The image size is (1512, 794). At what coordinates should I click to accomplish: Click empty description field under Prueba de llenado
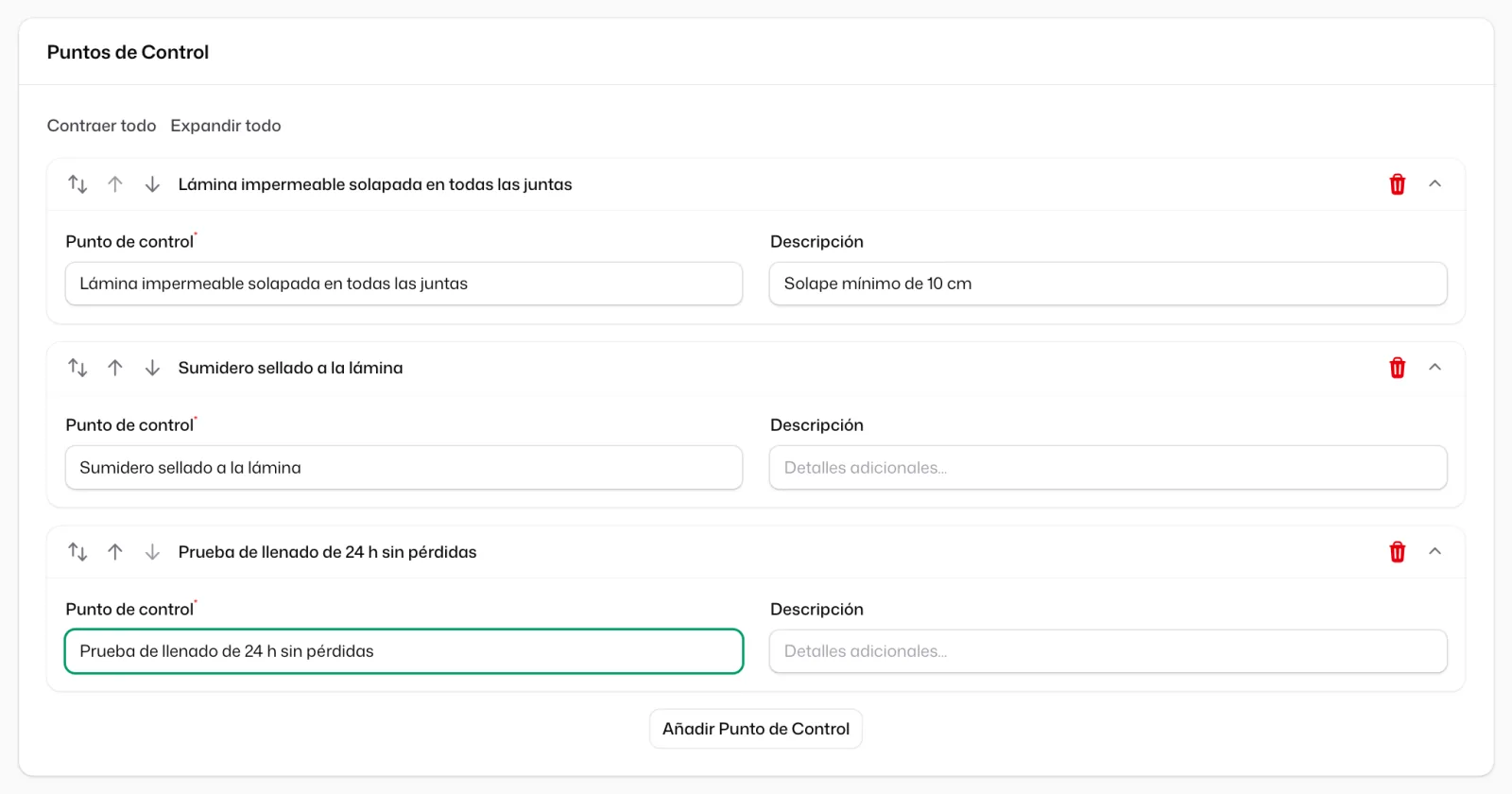pyautogui.click(x=1108, y=651)
